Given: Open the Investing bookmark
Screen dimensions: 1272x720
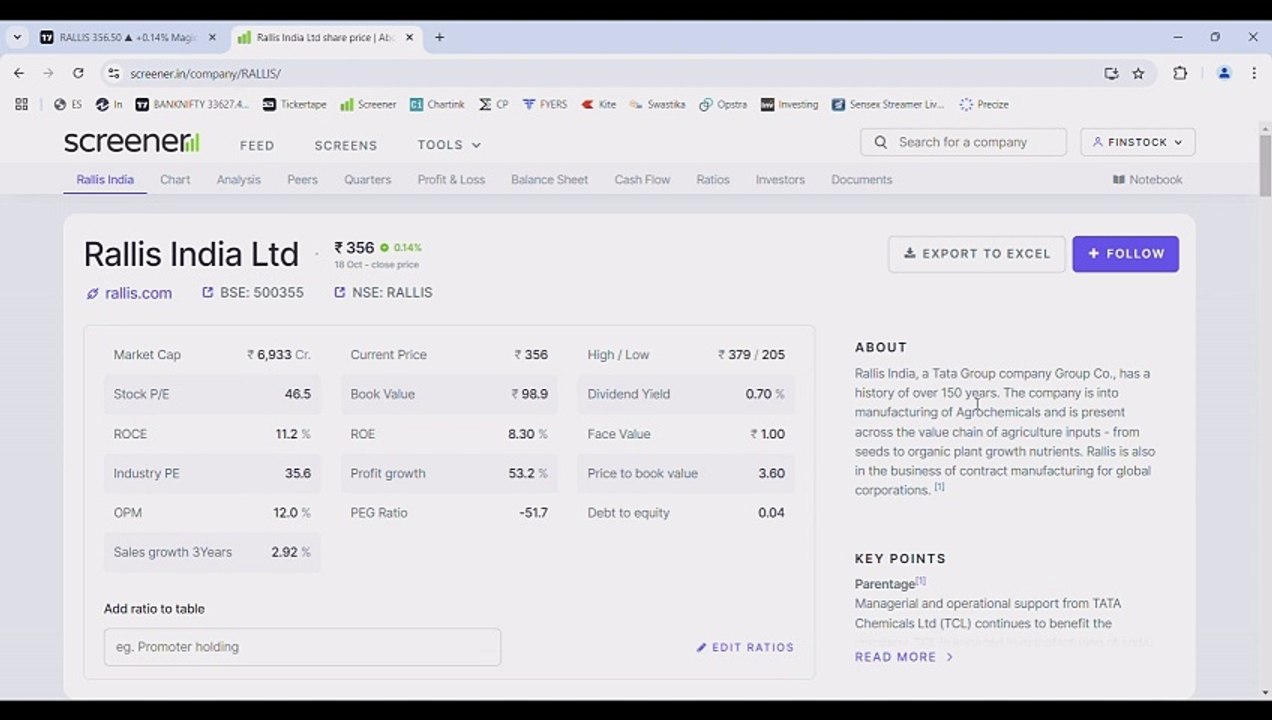Looking at the screenshot, I should pyautogui.click(x=789, y=104).
